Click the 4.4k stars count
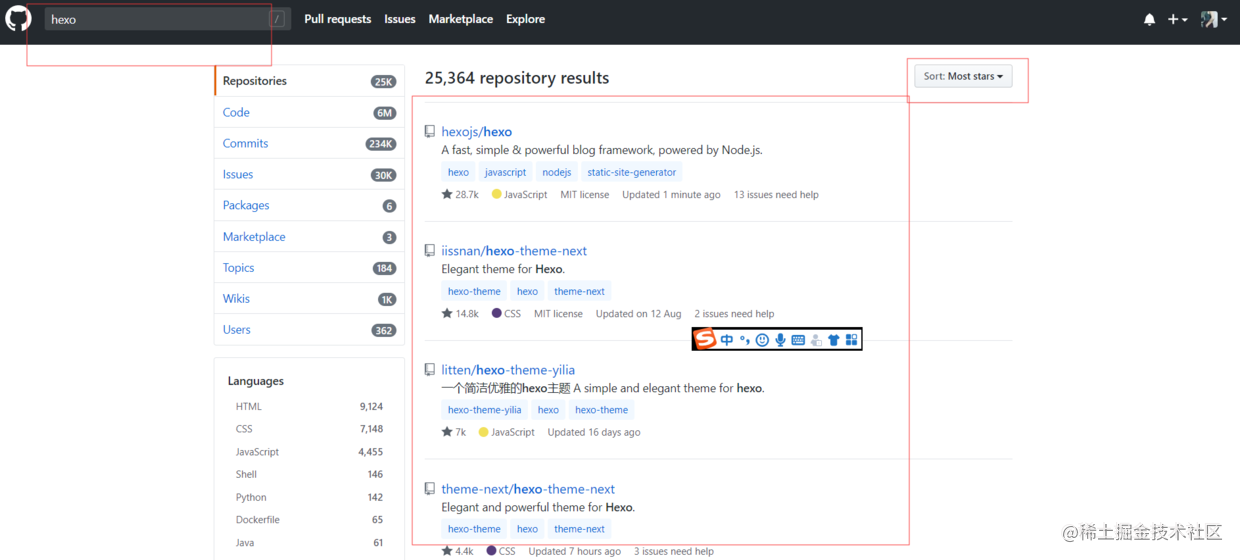 [x=457, y=551]
